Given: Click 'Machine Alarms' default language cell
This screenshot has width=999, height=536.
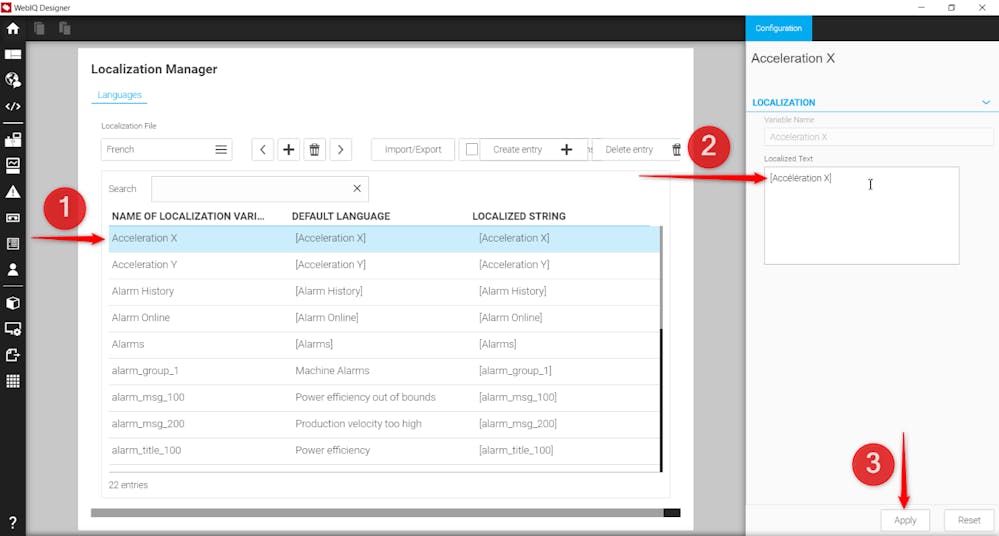Looking at the screenshot, I should [332, 370].
